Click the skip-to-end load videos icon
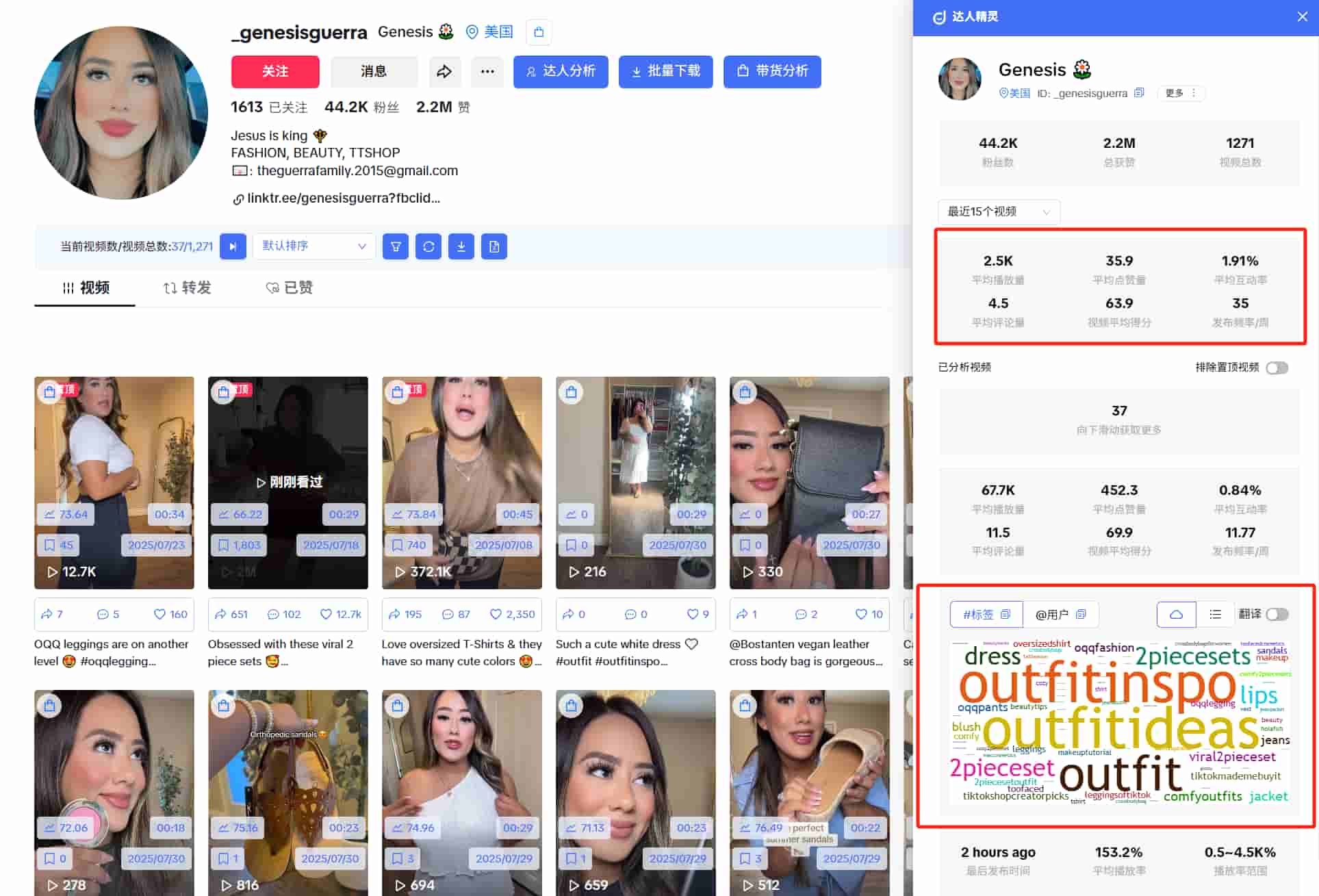 (233, 246)
